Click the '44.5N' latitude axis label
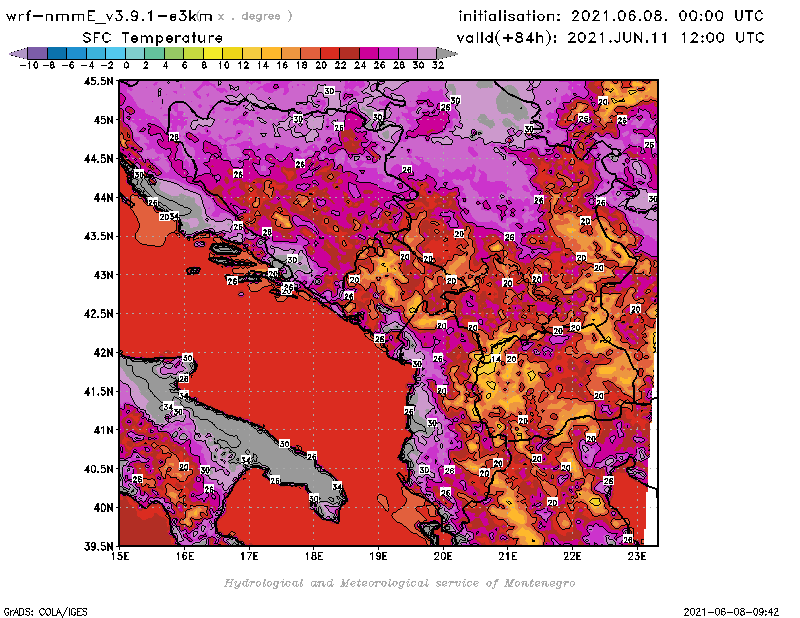Viewport: 800px width, 618px height. [99, 159]
